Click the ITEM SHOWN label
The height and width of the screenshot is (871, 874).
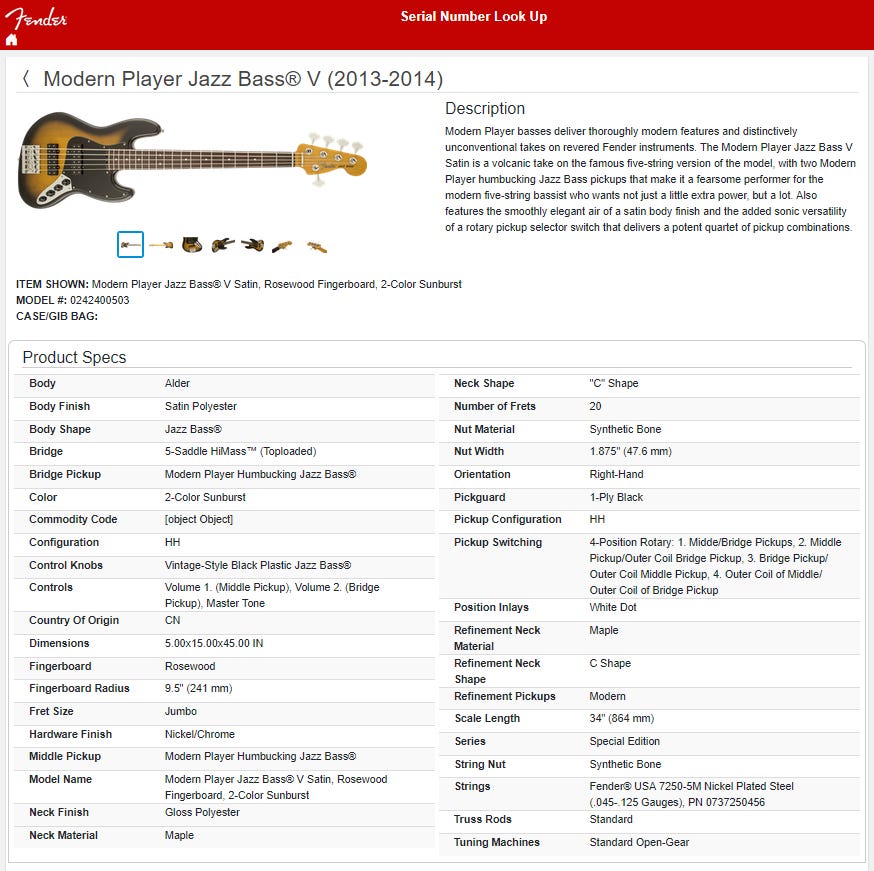coord(52,284)
